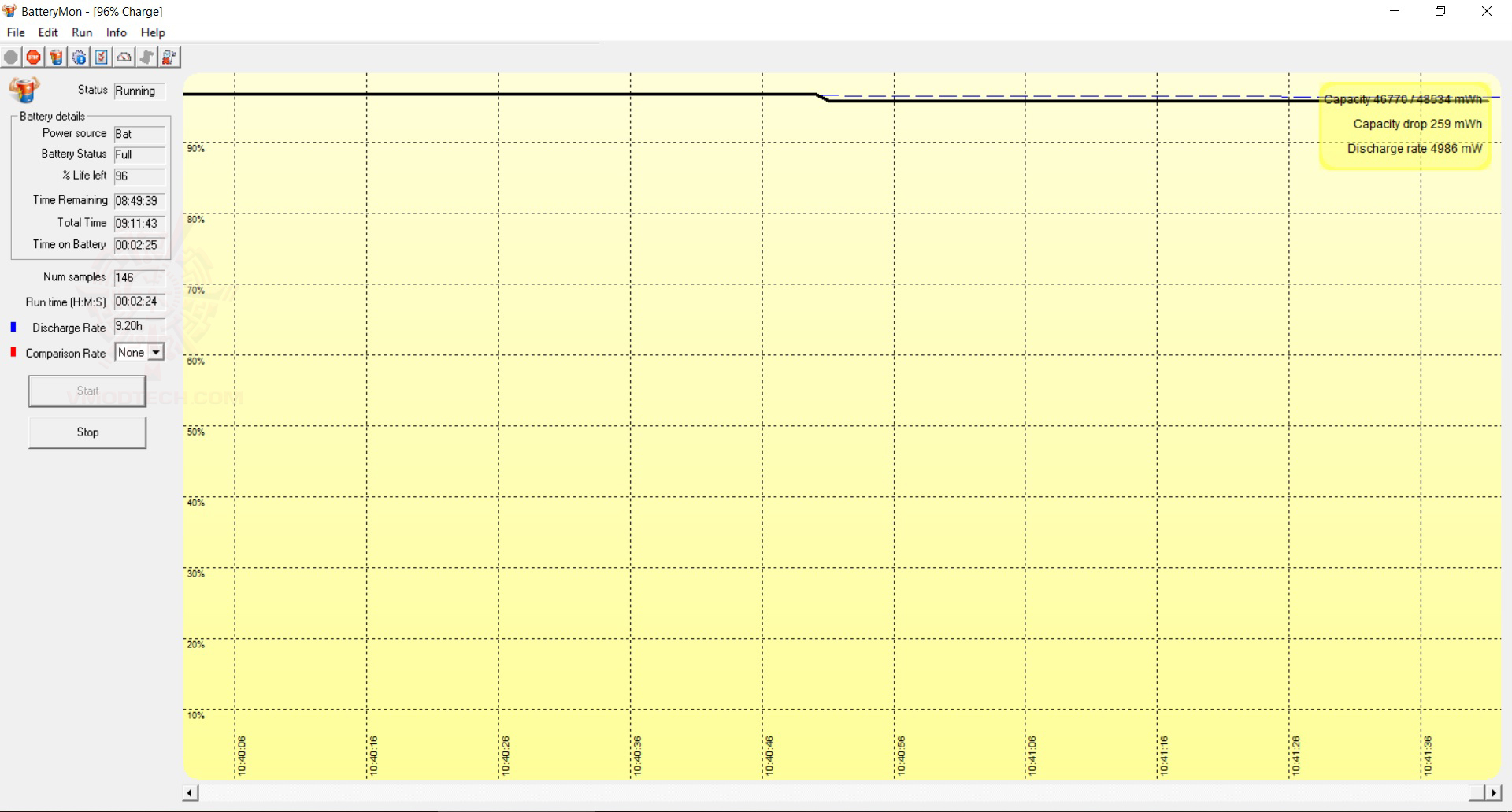Screen dimensions: 1512x812
Task: Click the 'Num samples' label
Action: tap(74, 276)
